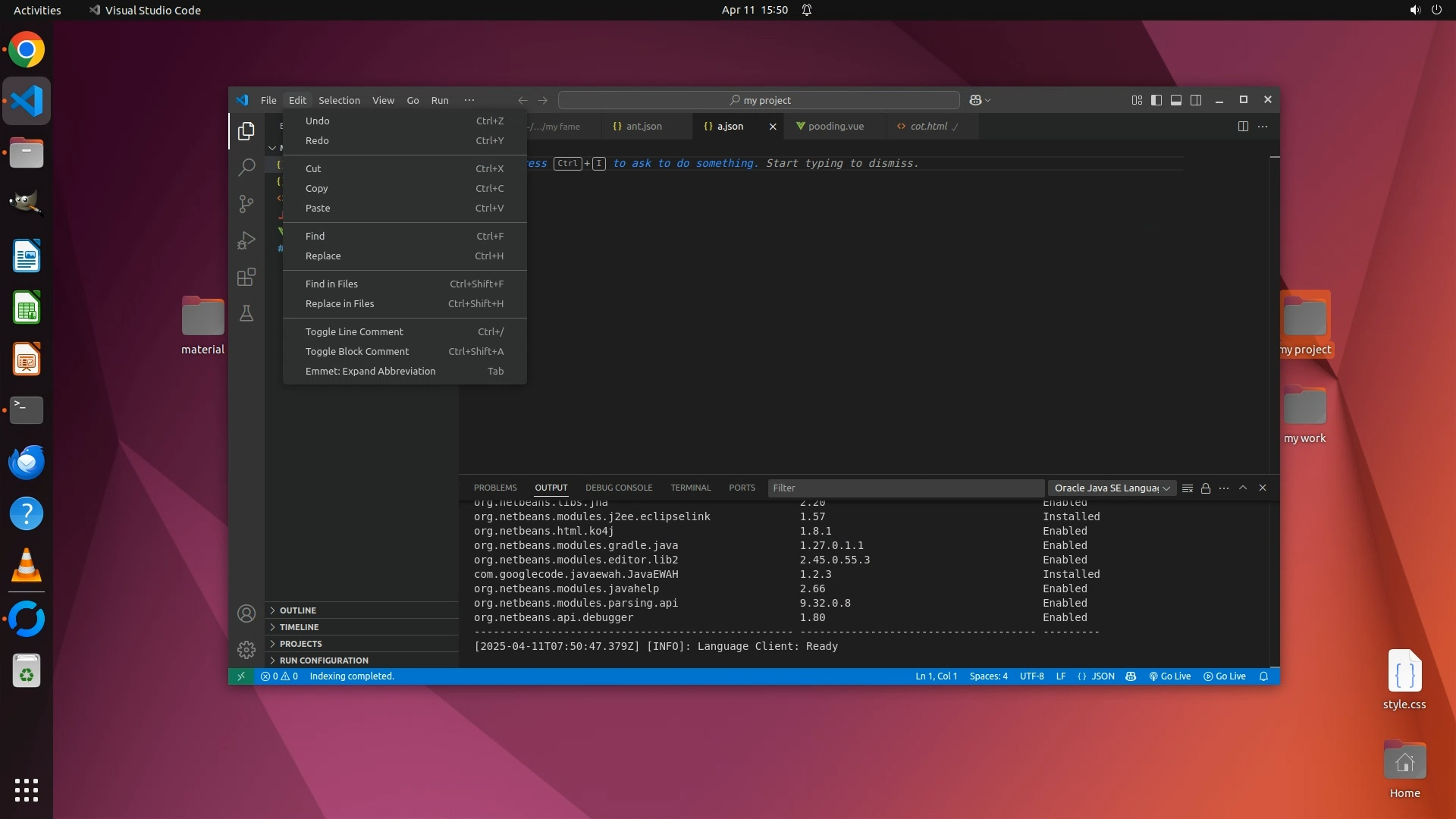Open the Testing flask icon
1456x819 pixels.
click(246, 313)
